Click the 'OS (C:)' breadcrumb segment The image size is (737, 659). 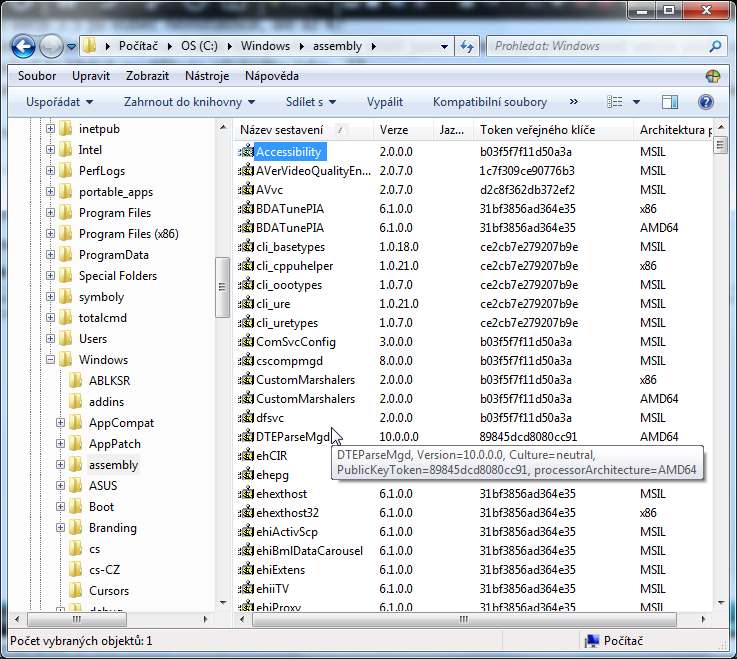(x=199, y=46)
